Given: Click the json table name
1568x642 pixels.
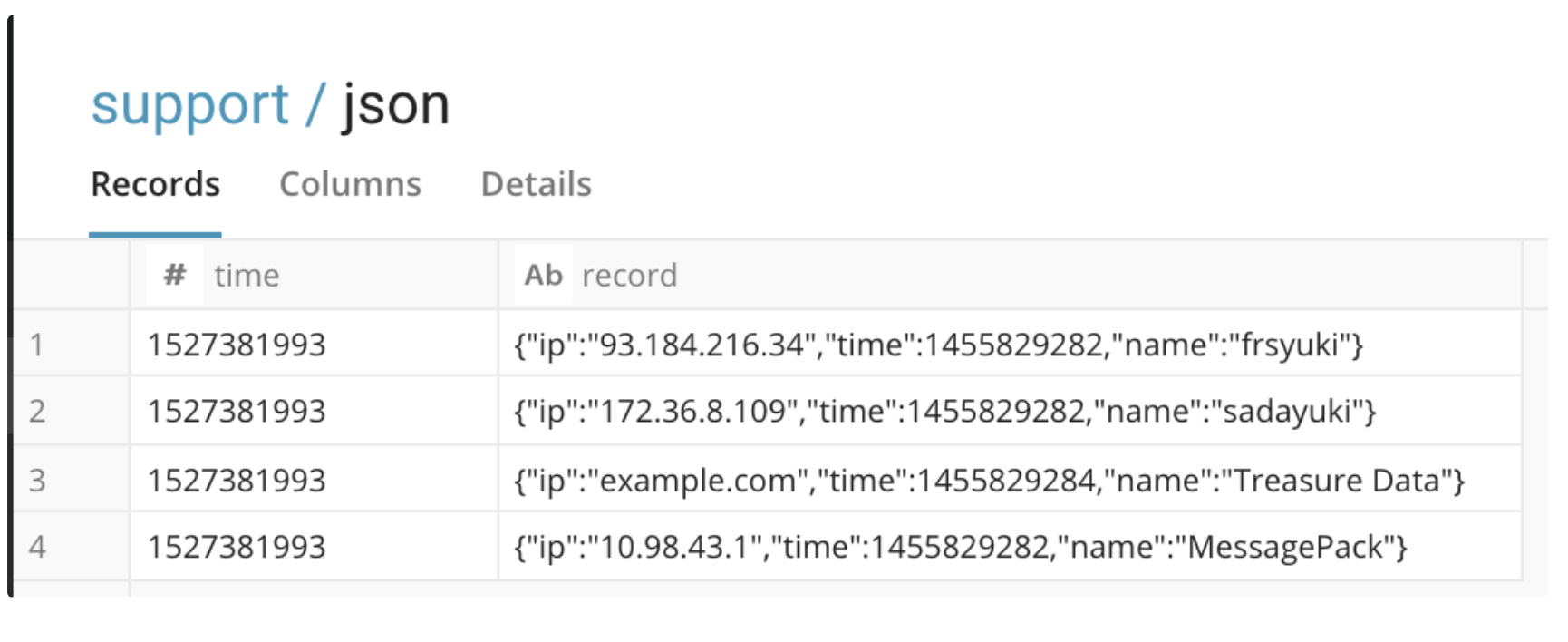Looking at the screenshot, I should 395,105.
